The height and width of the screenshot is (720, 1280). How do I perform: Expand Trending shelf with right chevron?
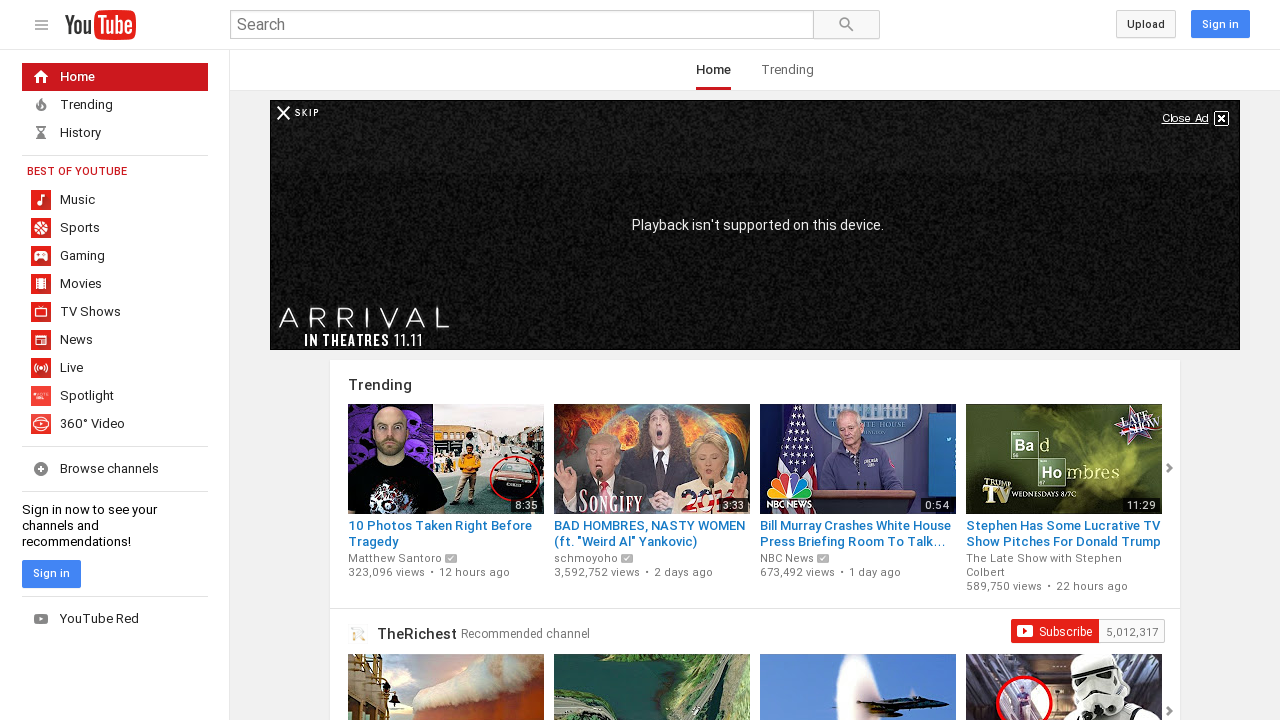click(x=1169, y=468)
